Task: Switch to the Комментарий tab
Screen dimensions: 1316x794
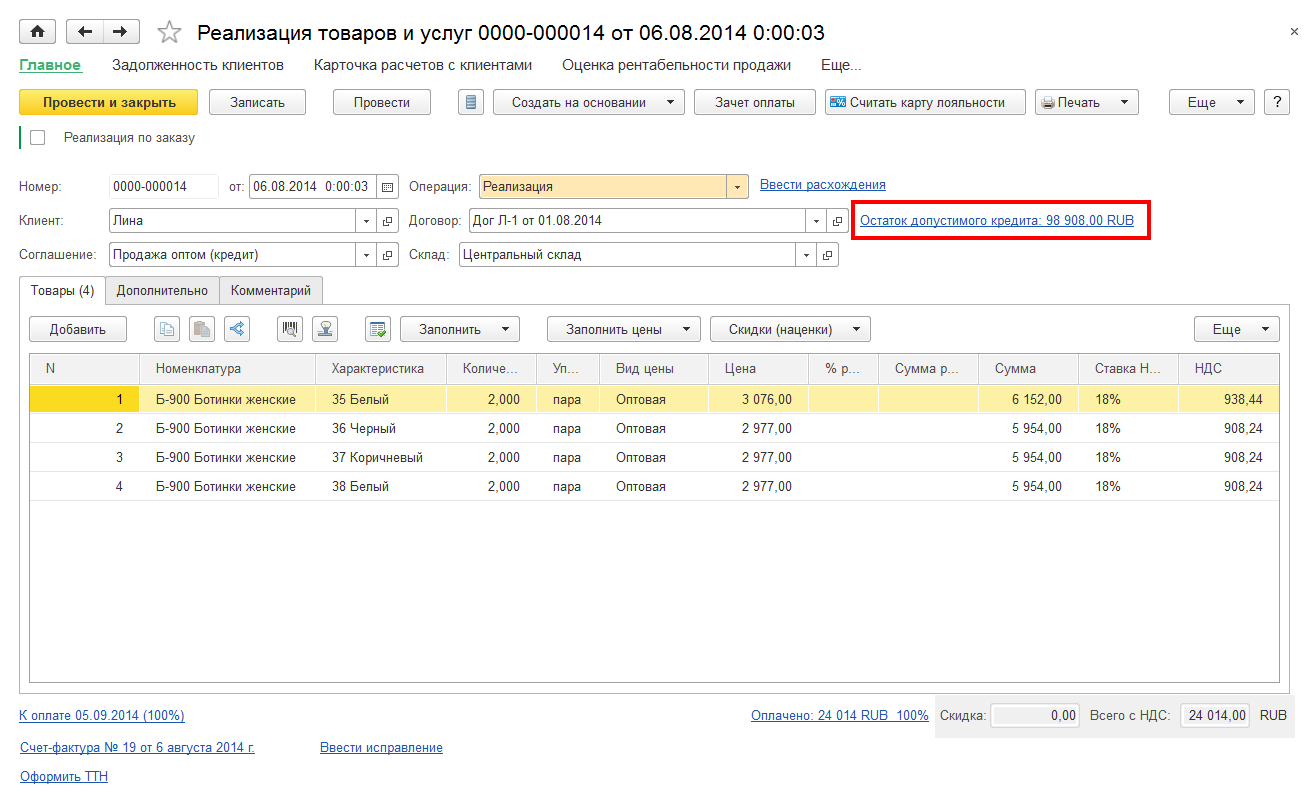Action: (x=271, y=291)
